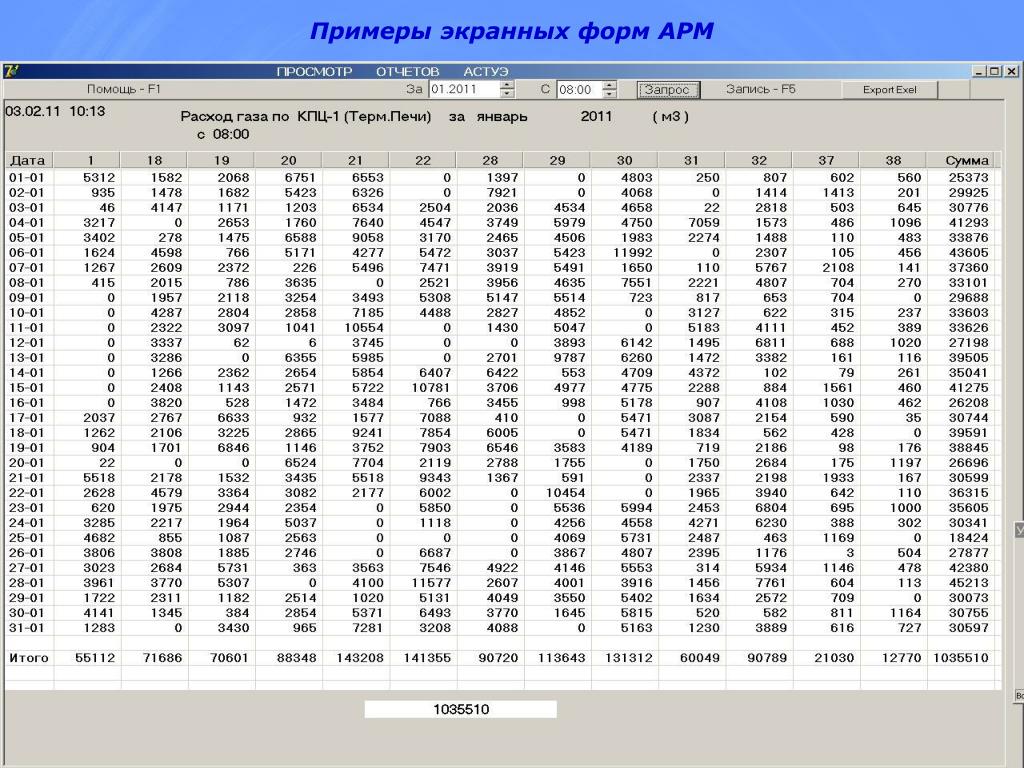
Task: Click column header 18
Action: point(154,160)
